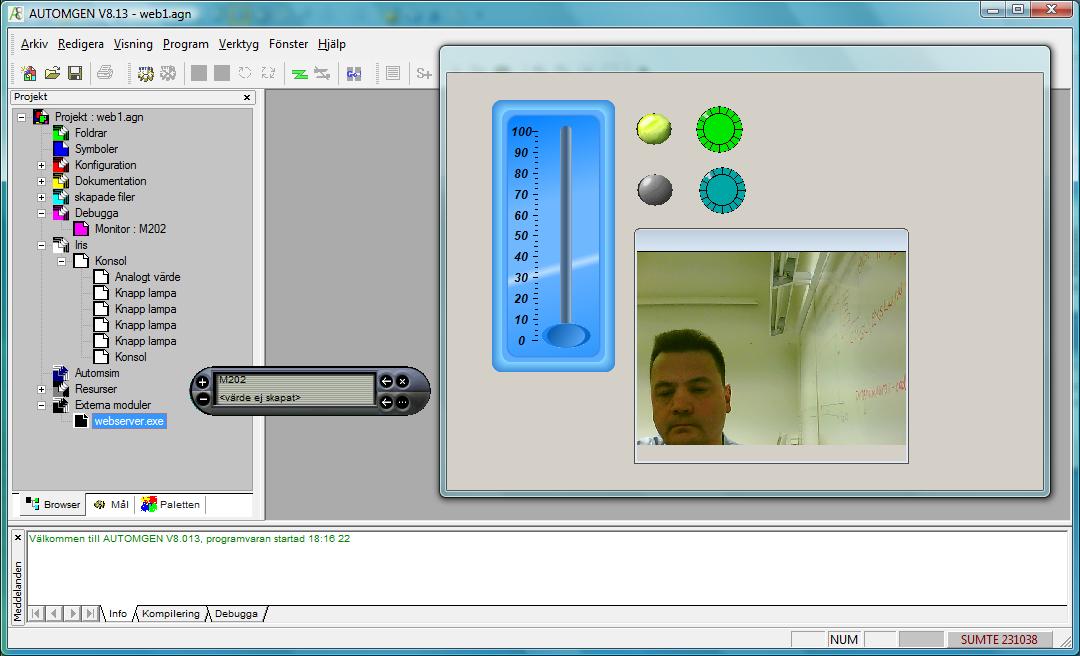The image size is (1080, 656).
Task: Click the minus button on M202 monitor widget
Action: tap(202, 399)
